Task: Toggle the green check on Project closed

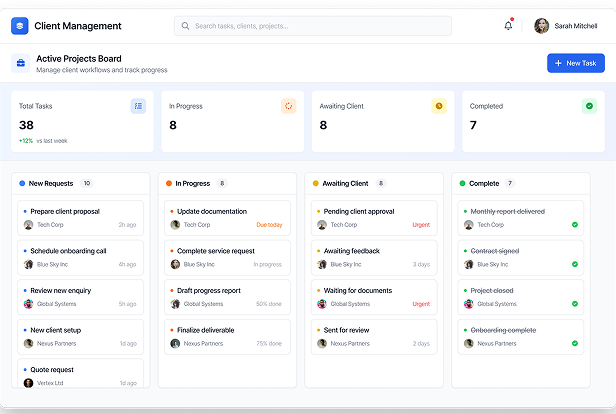Action: click(575, 304)
